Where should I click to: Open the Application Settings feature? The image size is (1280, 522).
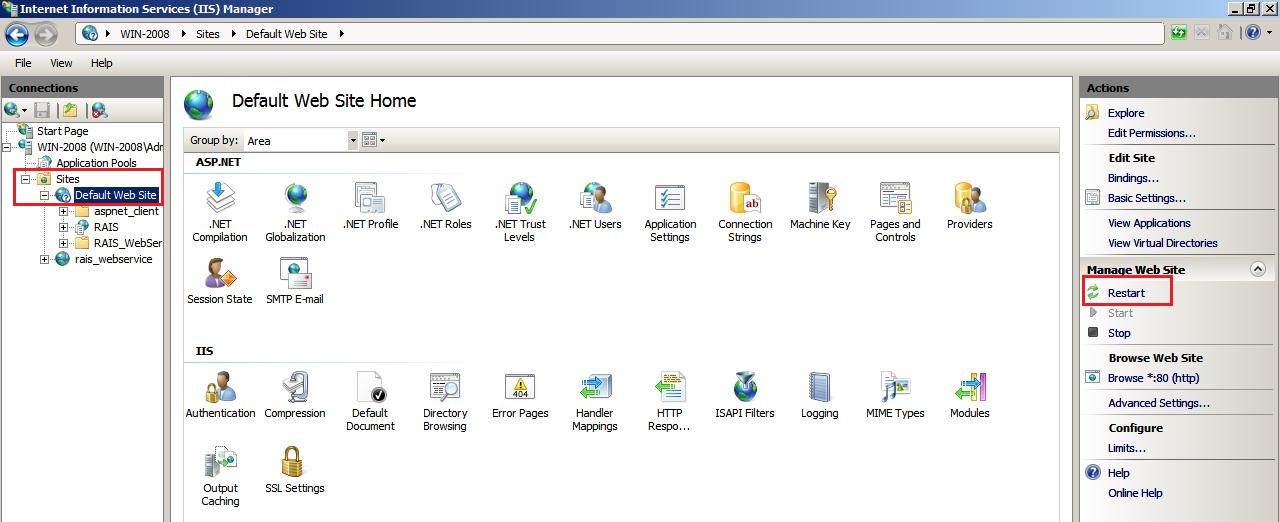pos(670,212)
